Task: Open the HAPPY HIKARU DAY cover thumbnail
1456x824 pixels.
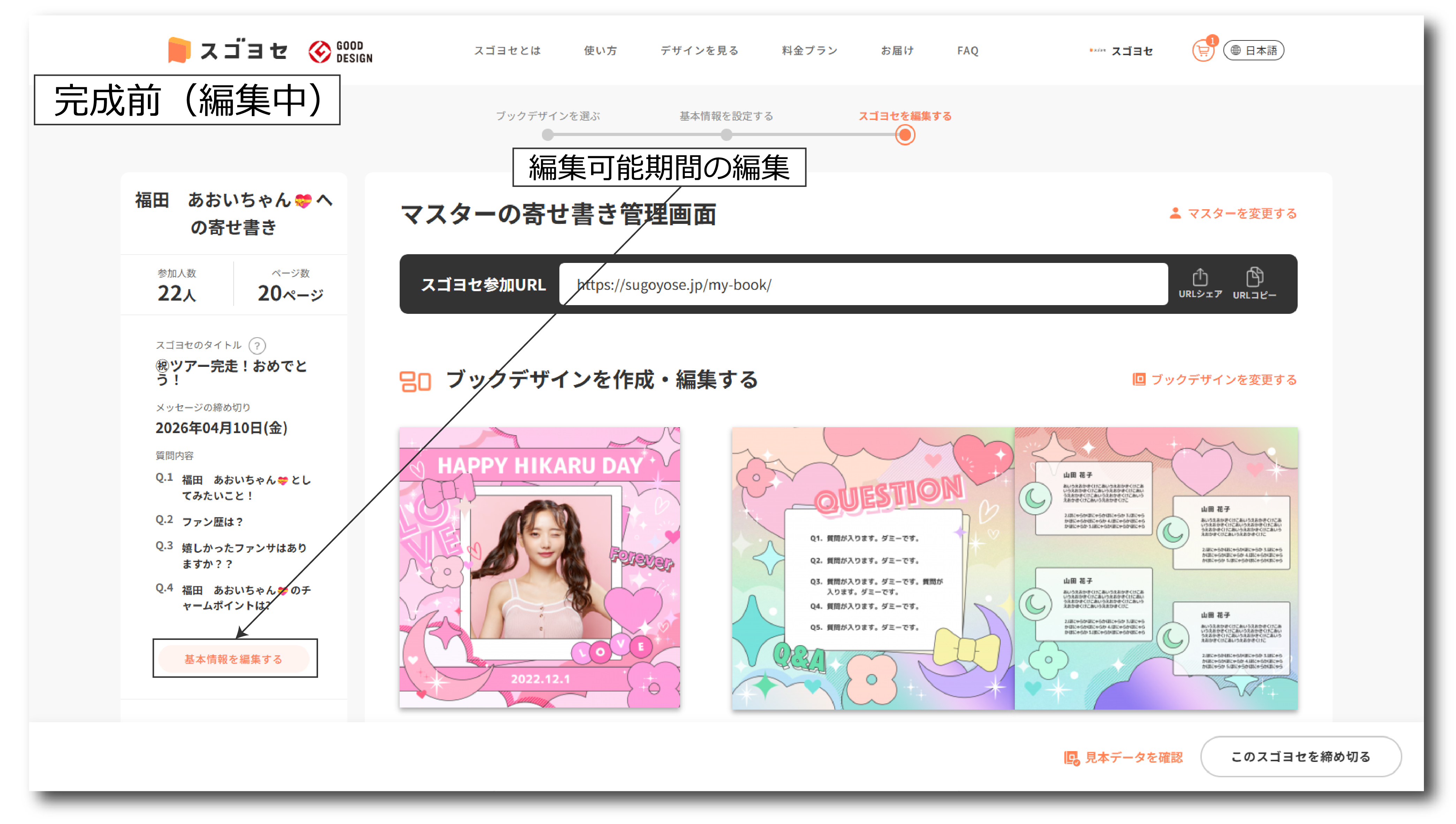Action: 539,567
